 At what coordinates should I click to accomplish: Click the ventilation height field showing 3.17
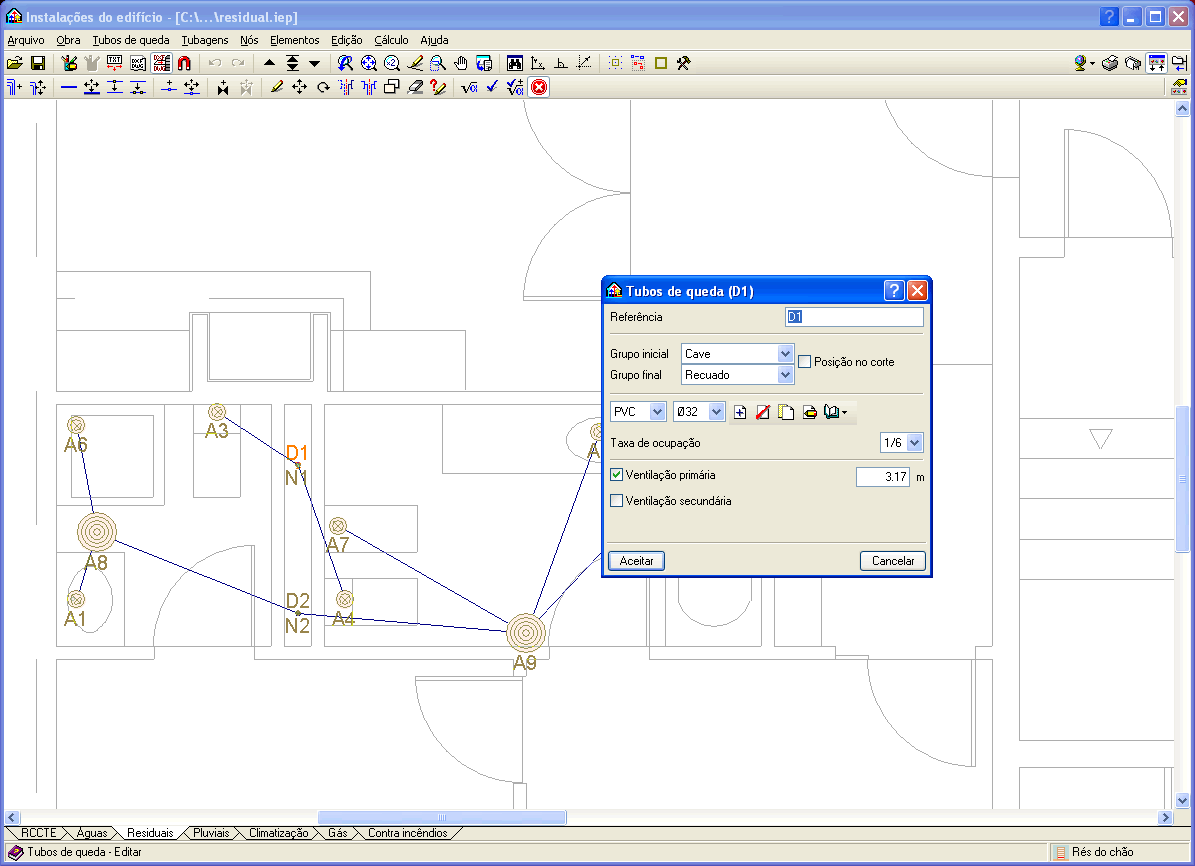883,477
